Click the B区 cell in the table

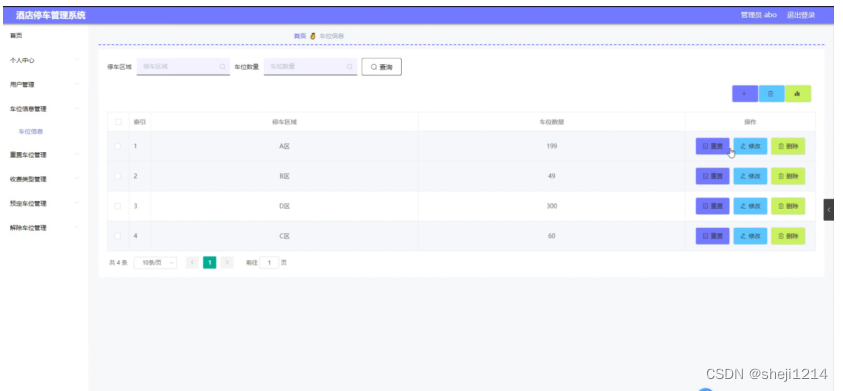click(284, 176)
